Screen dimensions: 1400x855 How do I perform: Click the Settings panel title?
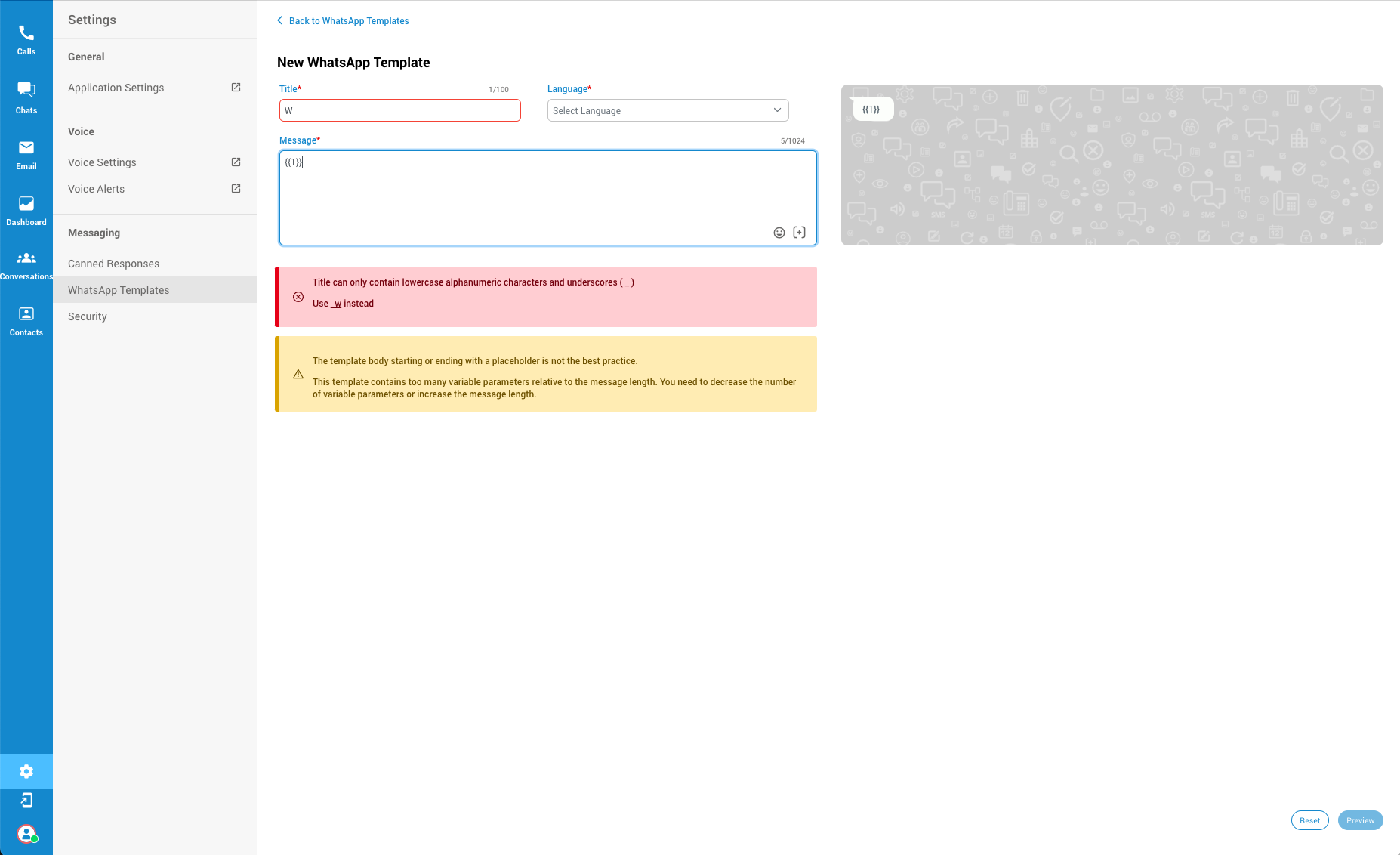(x=92, y=20)
